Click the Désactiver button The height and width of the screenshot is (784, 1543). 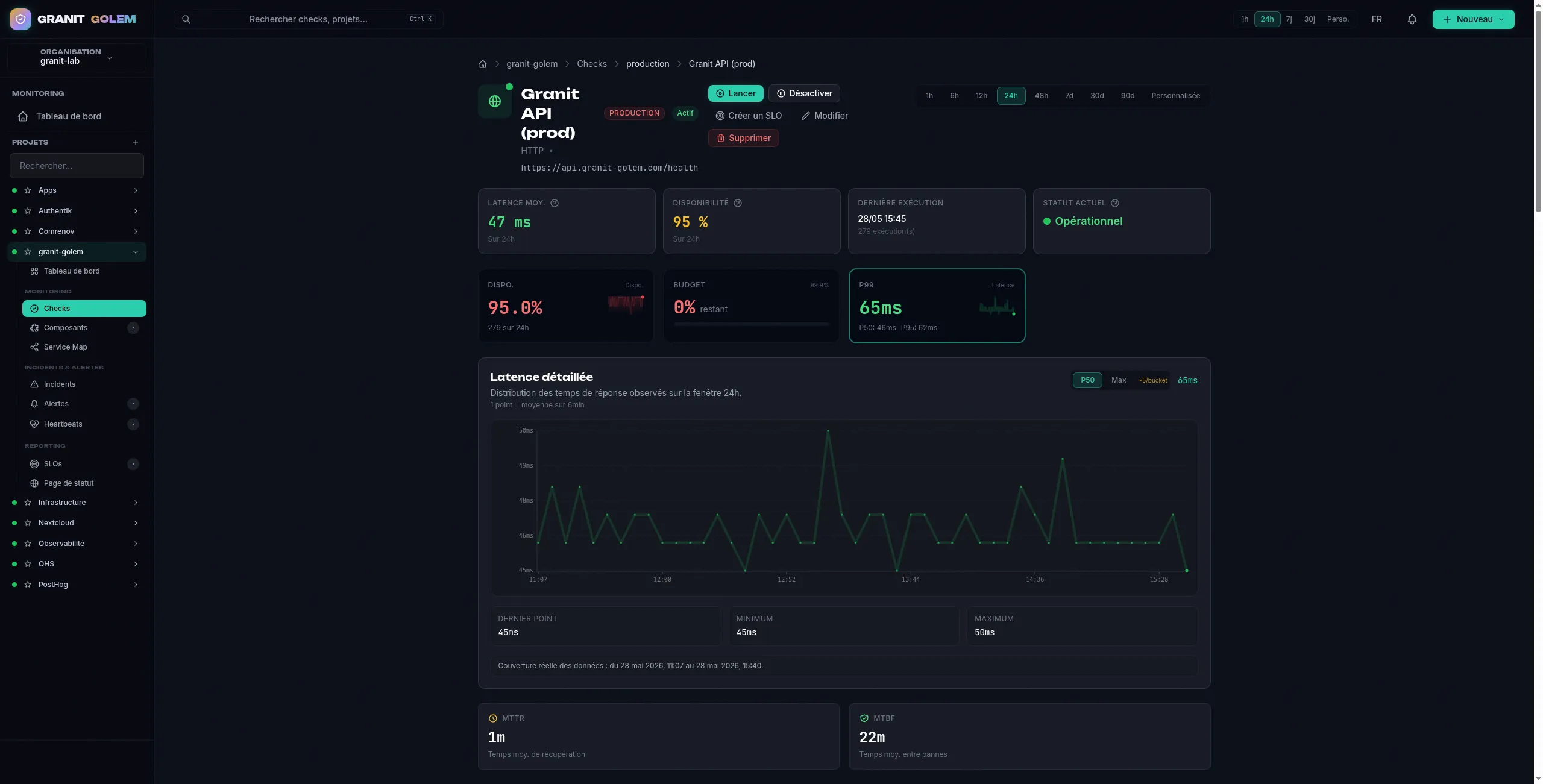pyautogui.click(x=804, y=93)
